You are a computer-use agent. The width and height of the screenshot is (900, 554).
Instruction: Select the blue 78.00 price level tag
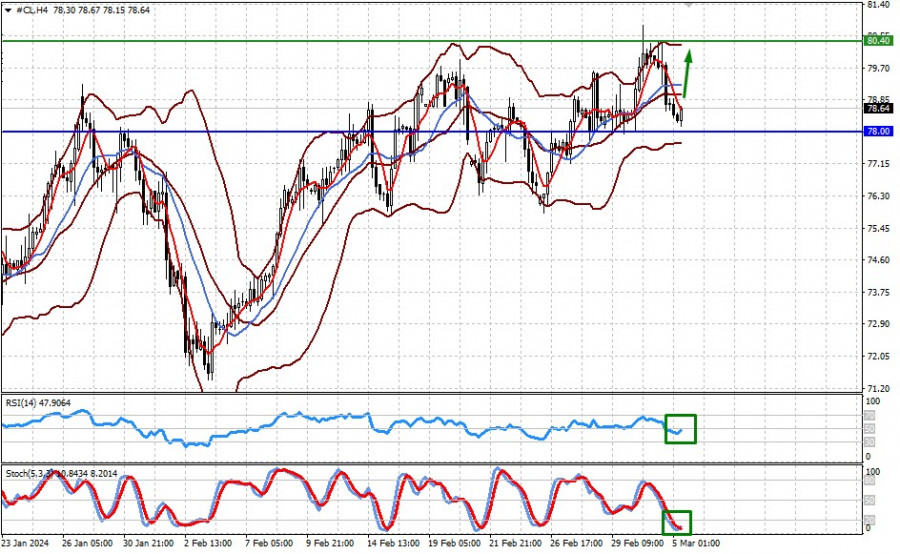(x=878, y=131)
